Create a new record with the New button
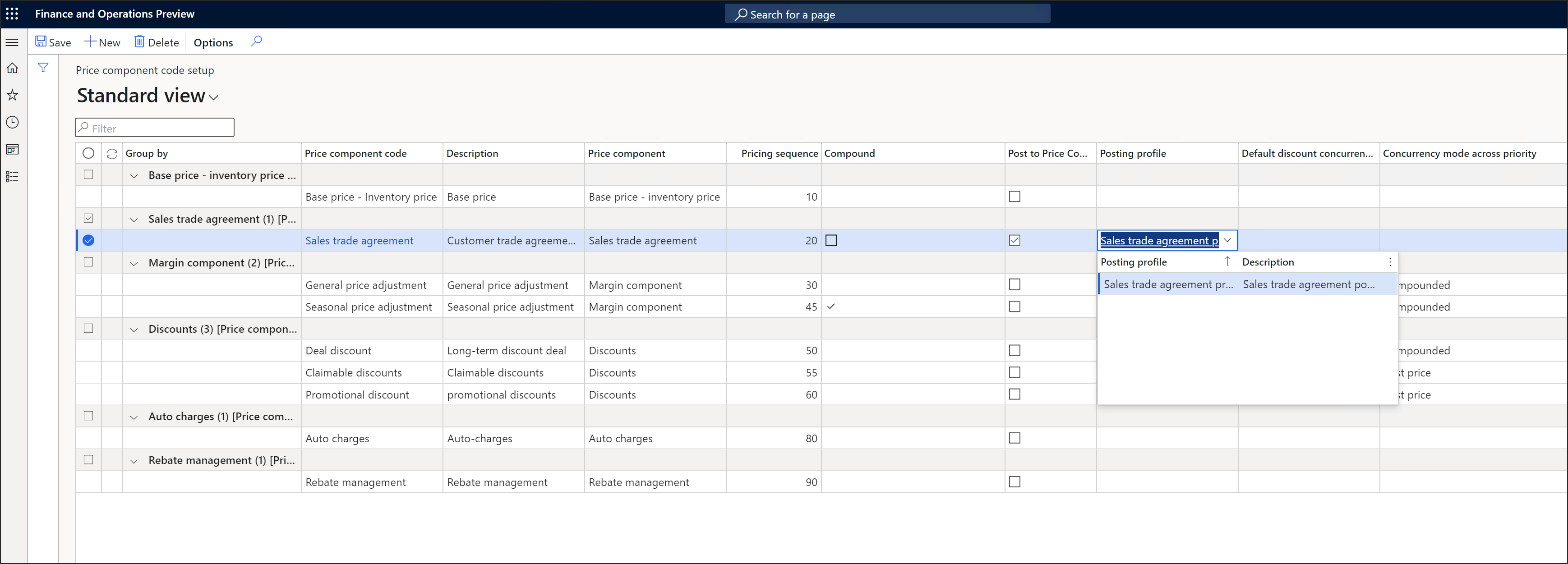Image resolution: width=1568 pixels, height=564 pixels. pyautogui.click(x=102, y=42)
